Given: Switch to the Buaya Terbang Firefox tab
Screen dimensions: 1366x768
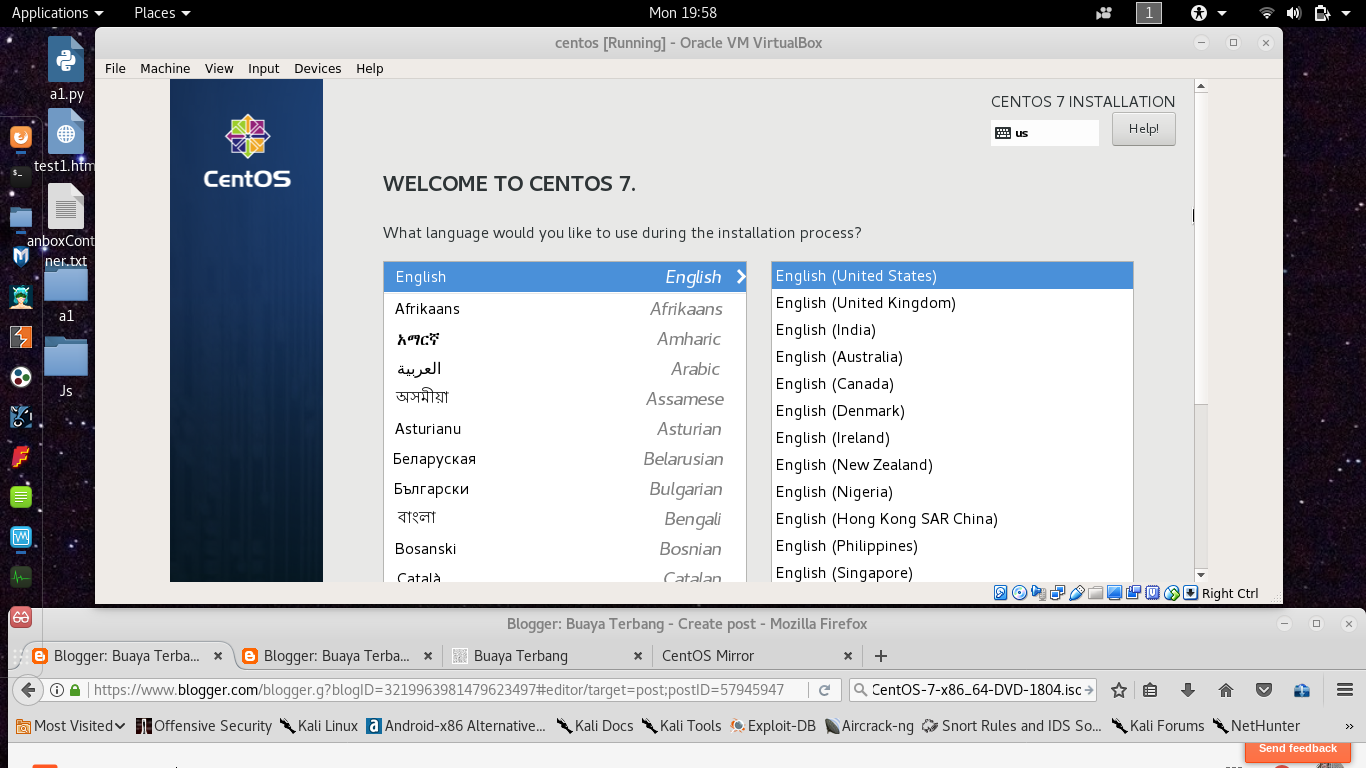Looking at the screenshot, I should pos(547,656).
